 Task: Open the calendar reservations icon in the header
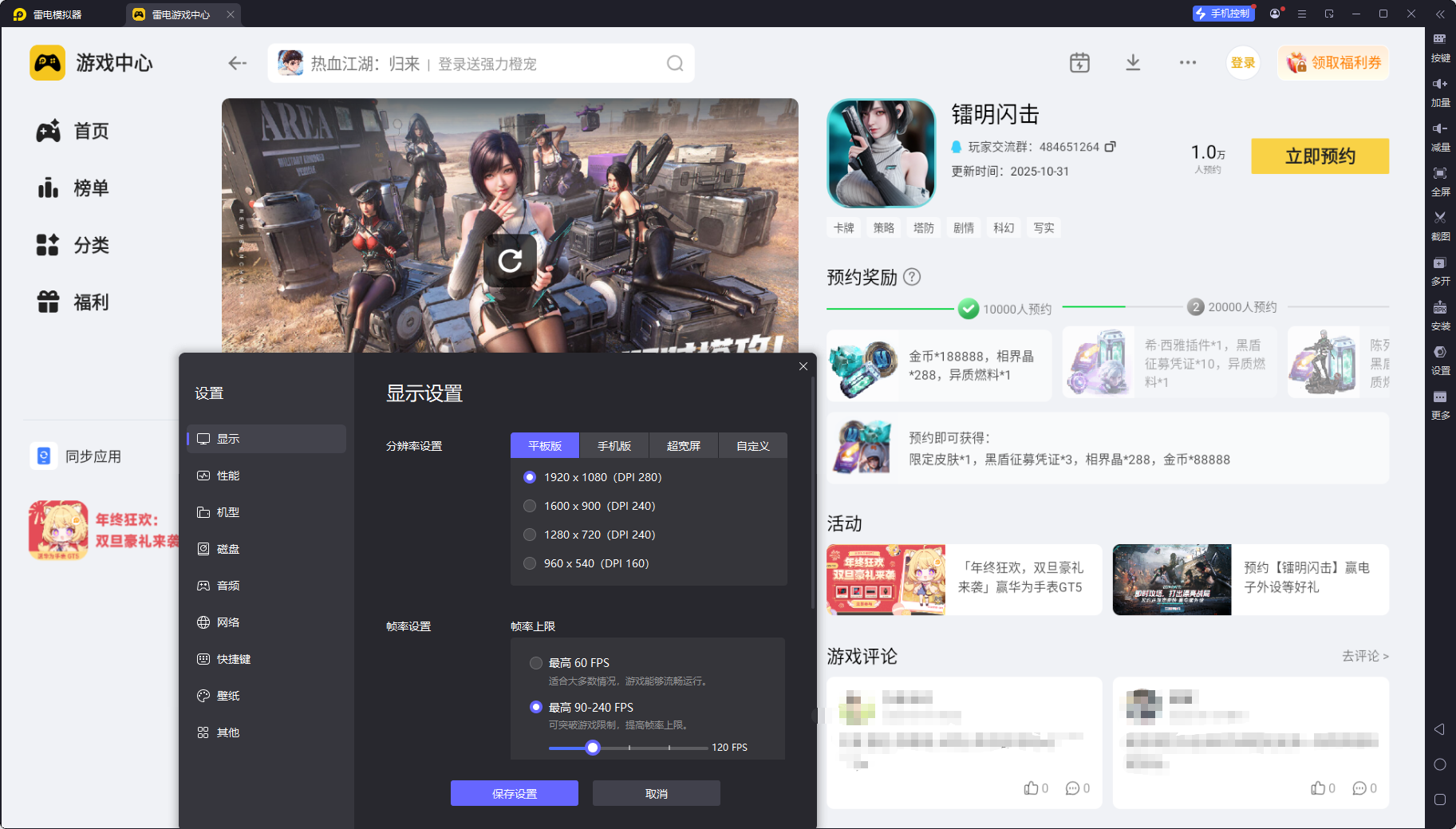1079,63
